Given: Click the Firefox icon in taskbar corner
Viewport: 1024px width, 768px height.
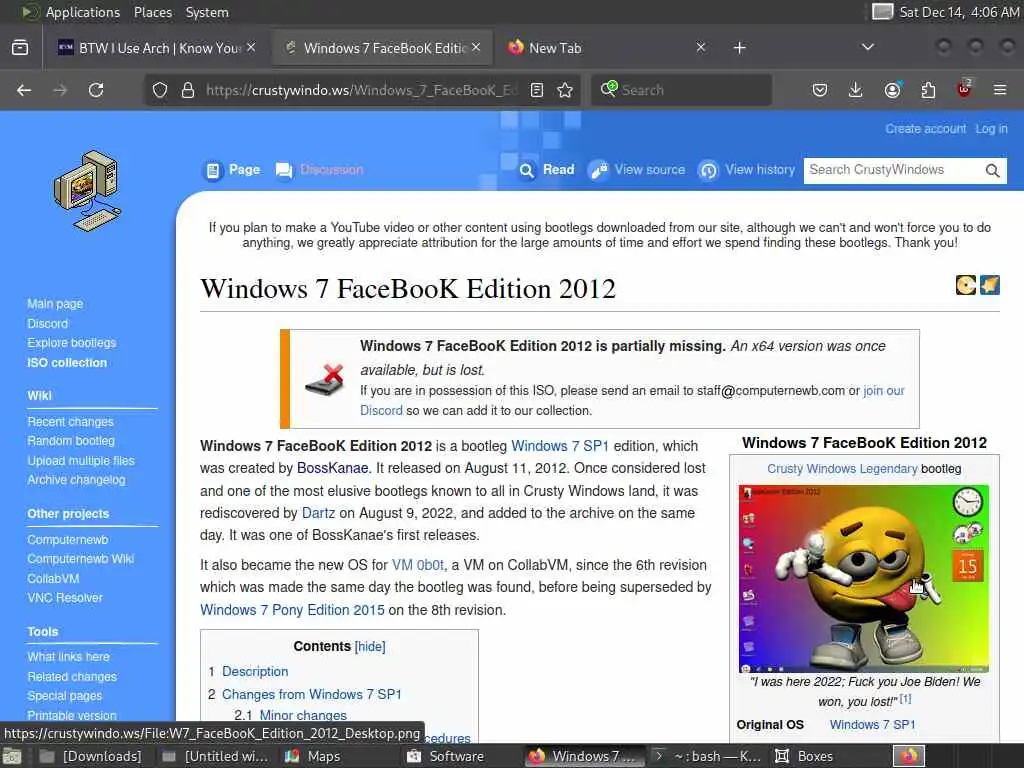Looking at the screenshot, I should pos(909,756).
